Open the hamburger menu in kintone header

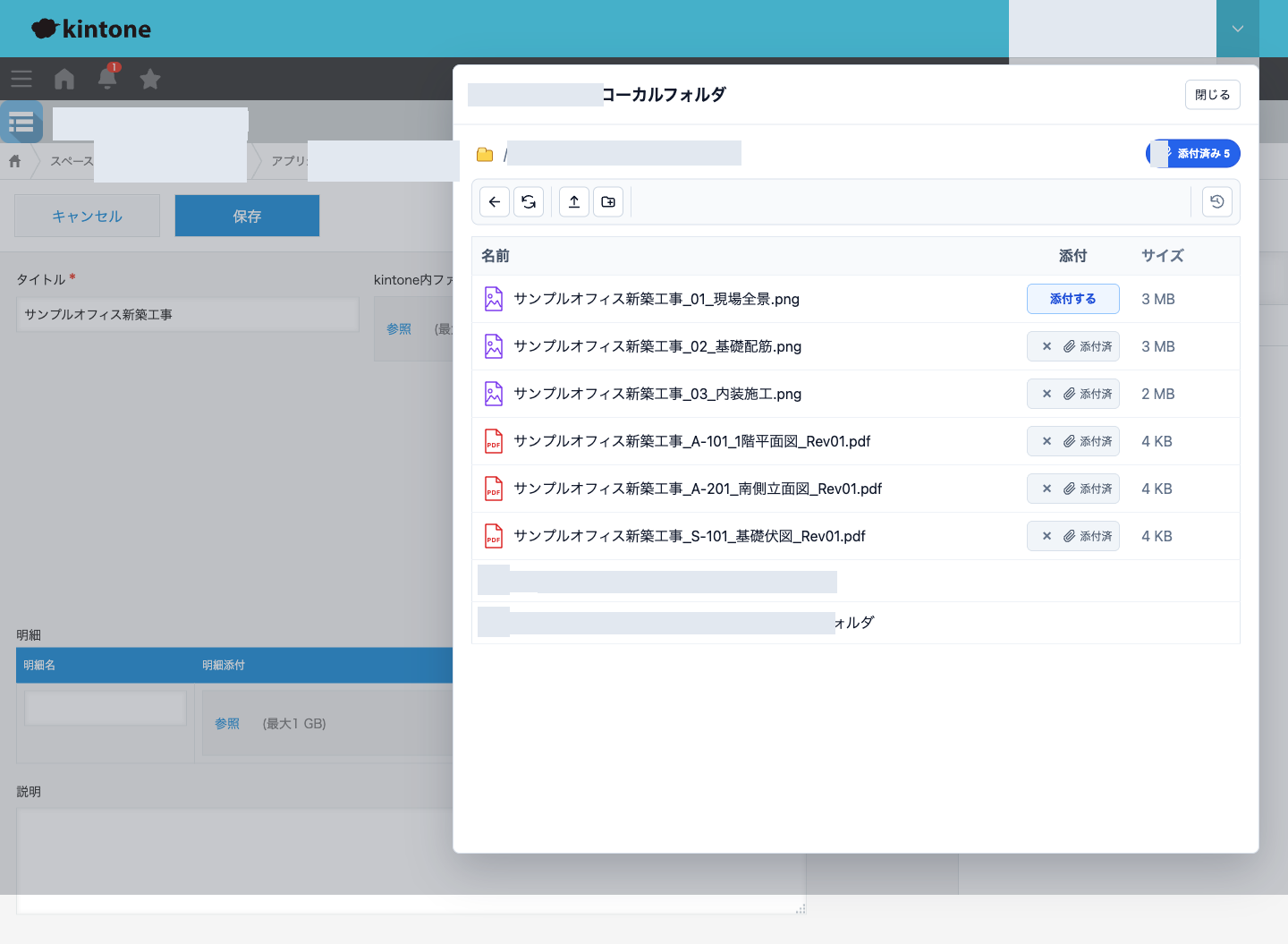tap(21, 79)
